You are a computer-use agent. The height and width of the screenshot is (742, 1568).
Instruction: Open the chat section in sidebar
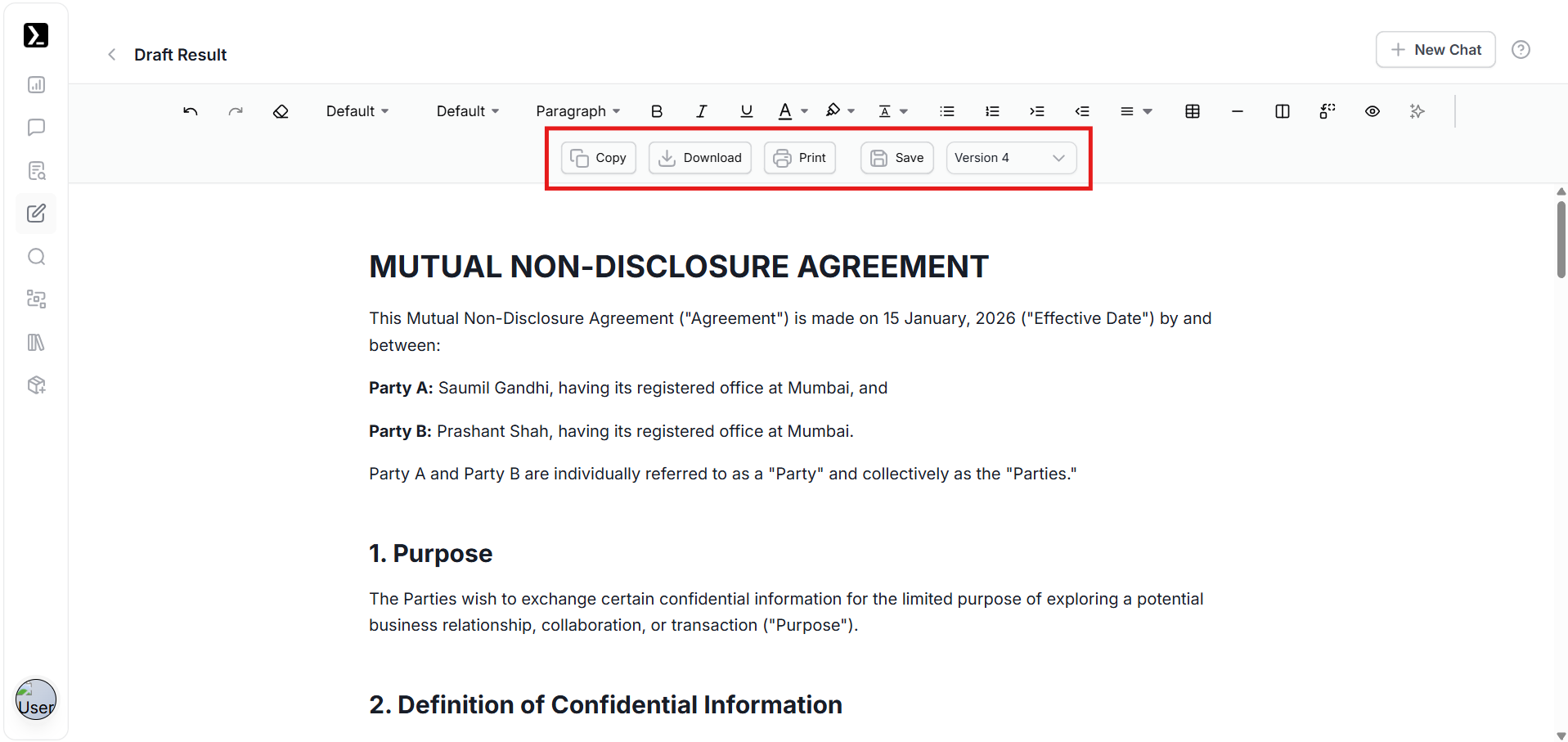click(x=36, y=128)
